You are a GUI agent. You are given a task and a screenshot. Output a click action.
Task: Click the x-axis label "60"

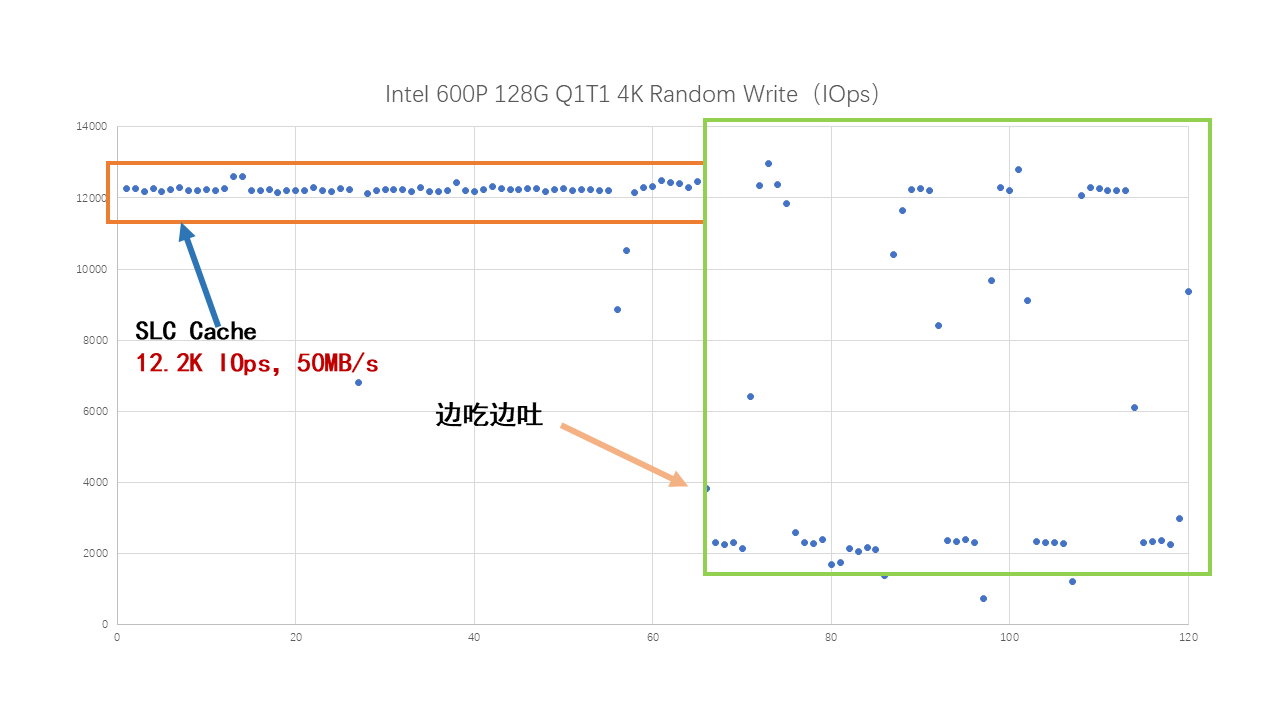[x=652, y=637]
